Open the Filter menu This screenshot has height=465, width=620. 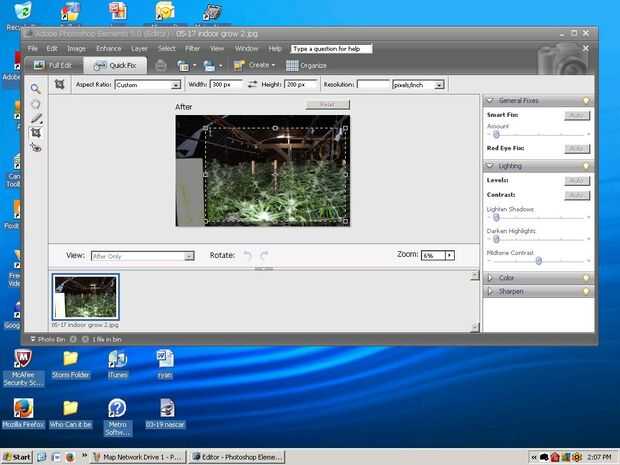pyautogui.click(x=193, y=48)
